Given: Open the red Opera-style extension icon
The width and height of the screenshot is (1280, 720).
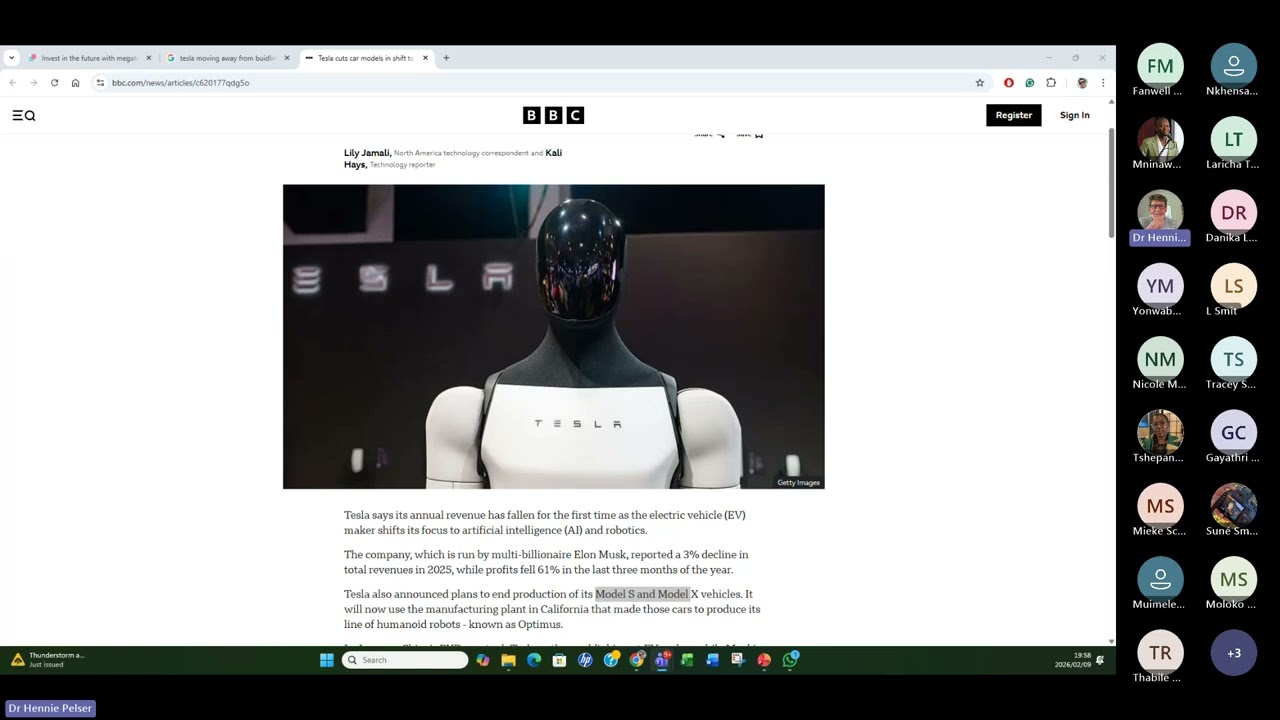Looking at the screenshot, I should click(x=1009, y=83).
